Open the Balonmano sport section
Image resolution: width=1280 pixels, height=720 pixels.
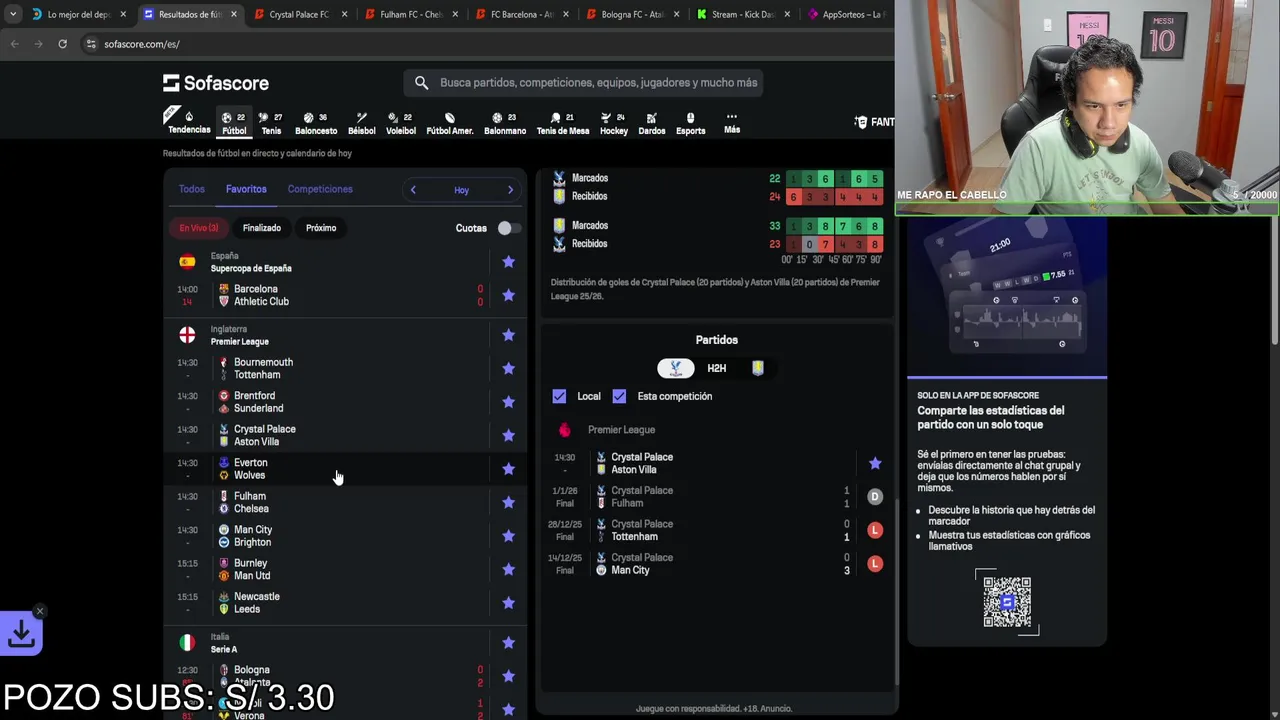point(504,122)
